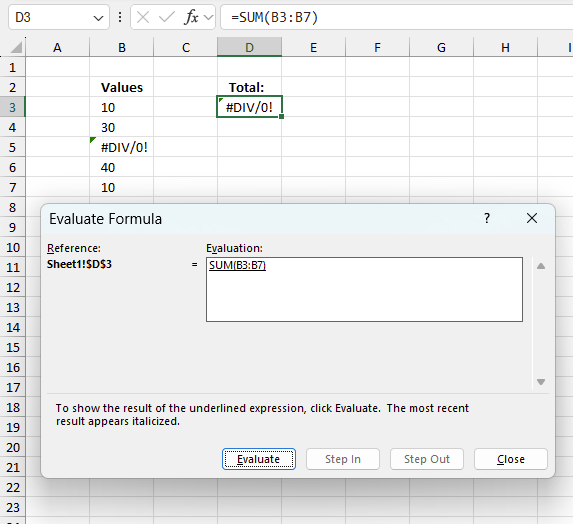Select column F header

pos(377,48)
